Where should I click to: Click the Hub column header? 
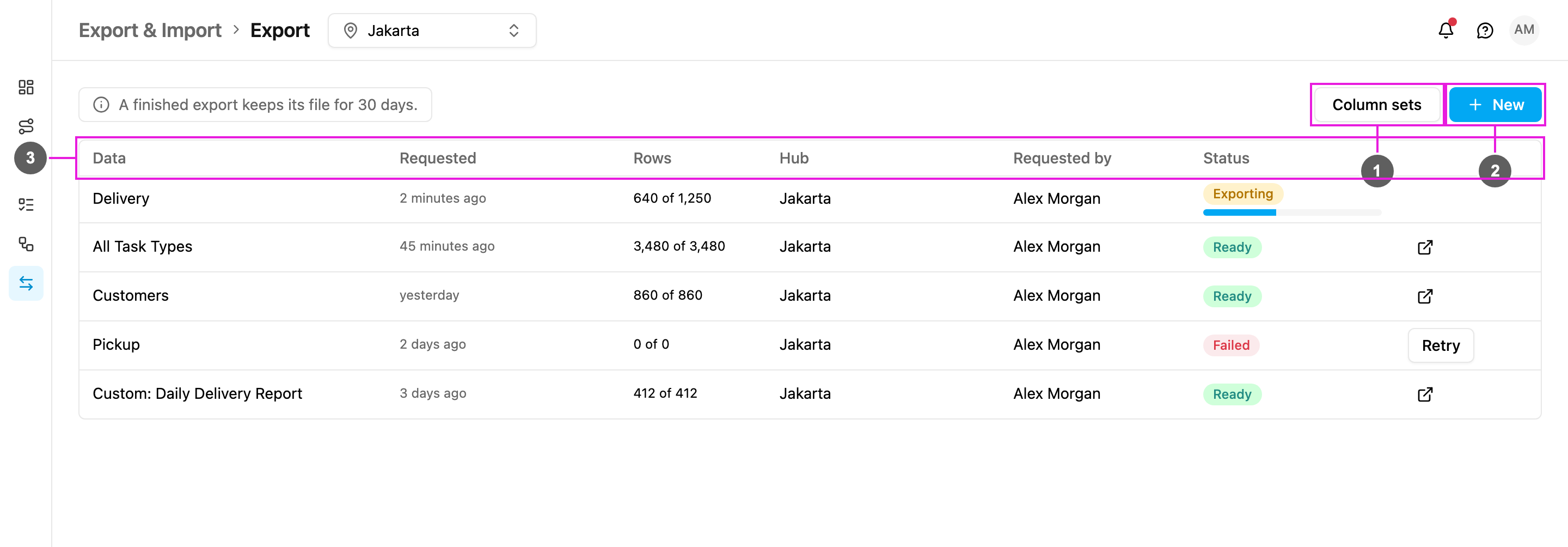click(x=794, y=159)
